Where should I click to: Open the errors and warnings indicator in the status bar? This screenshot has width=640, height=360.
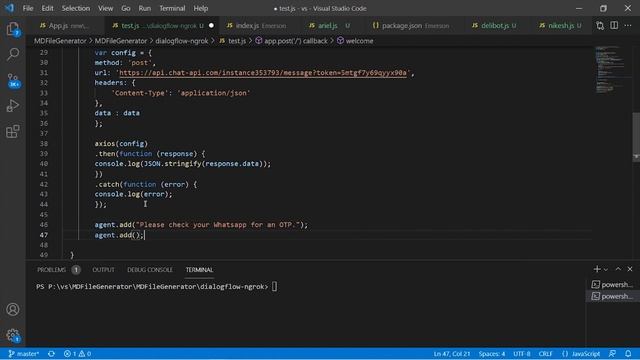77,354
